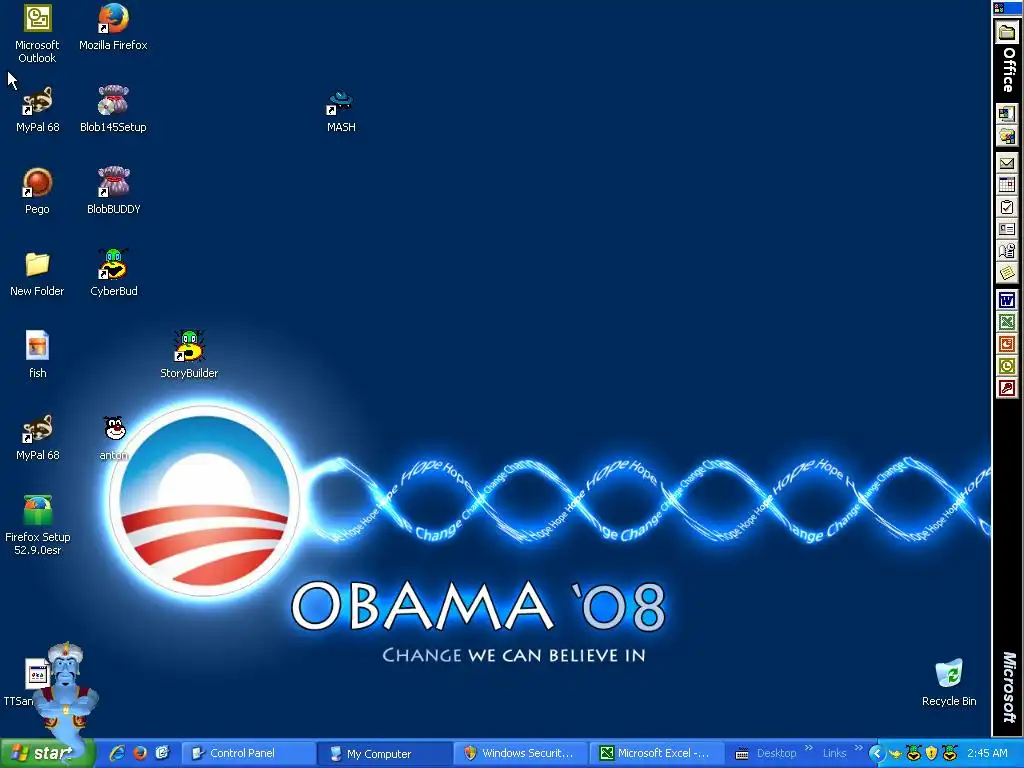Click the 2:45 AM system clock
The image size is (1024, 768).
tap(987, 753)
